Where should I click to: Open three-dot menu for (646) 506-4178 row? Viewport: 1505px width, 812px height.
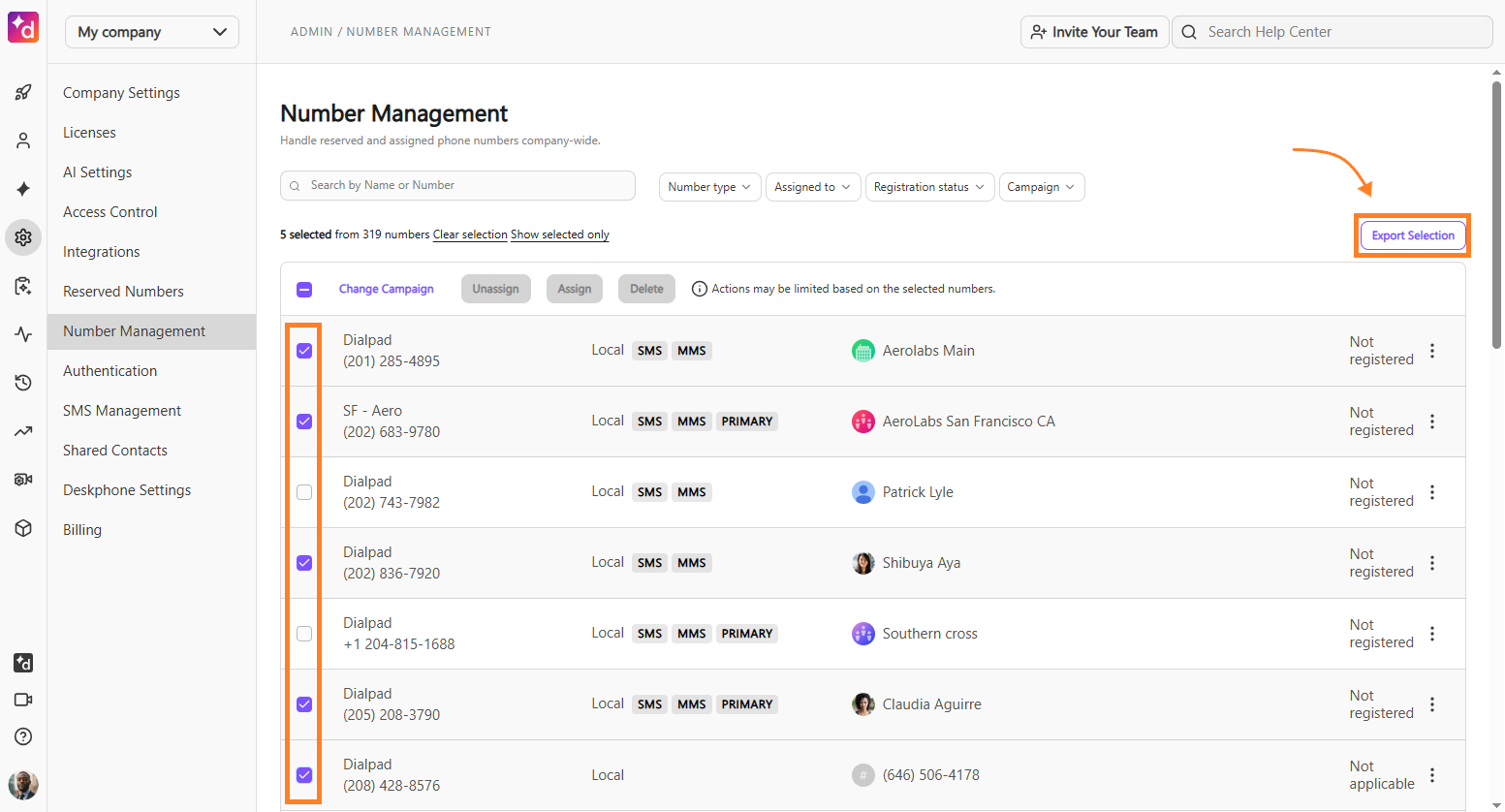coord(1432,775)
